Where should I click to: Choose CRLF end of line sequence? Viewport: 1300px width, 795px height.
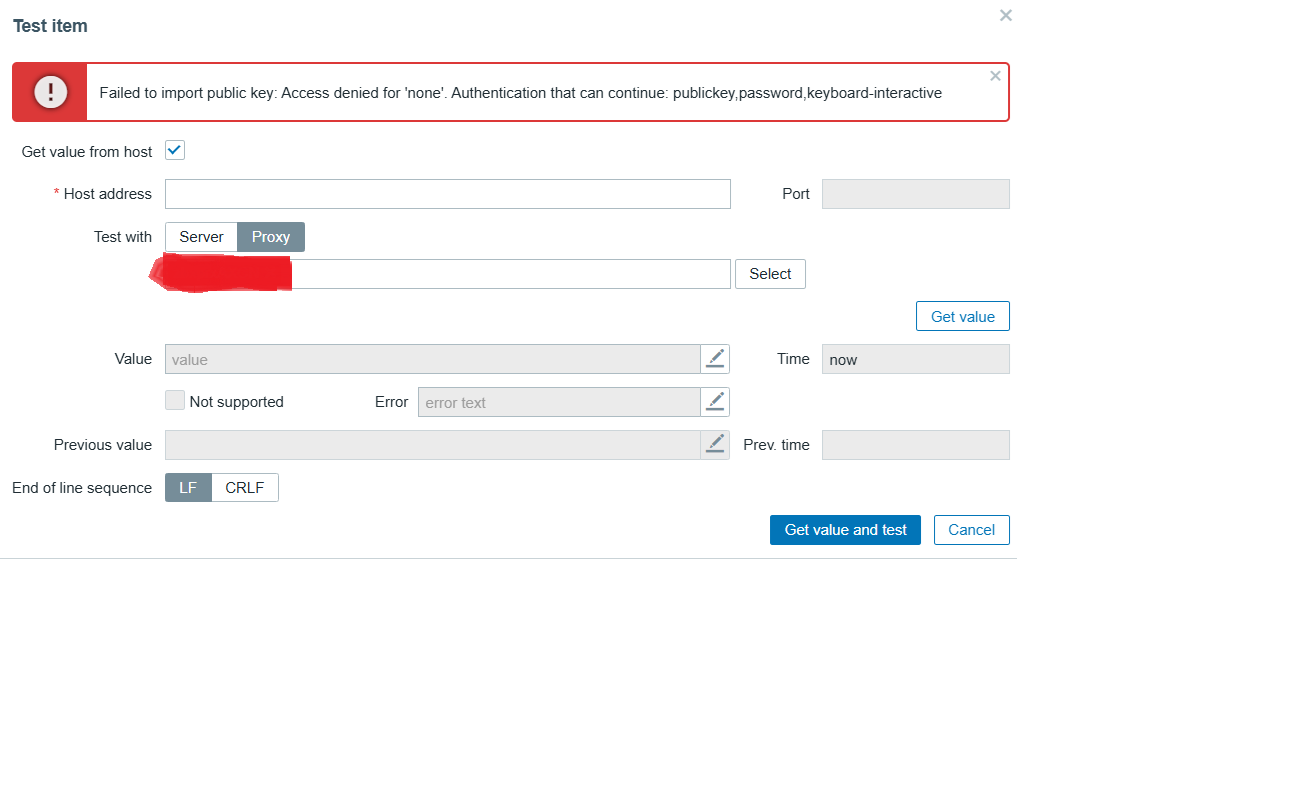(x=245, y=488)
